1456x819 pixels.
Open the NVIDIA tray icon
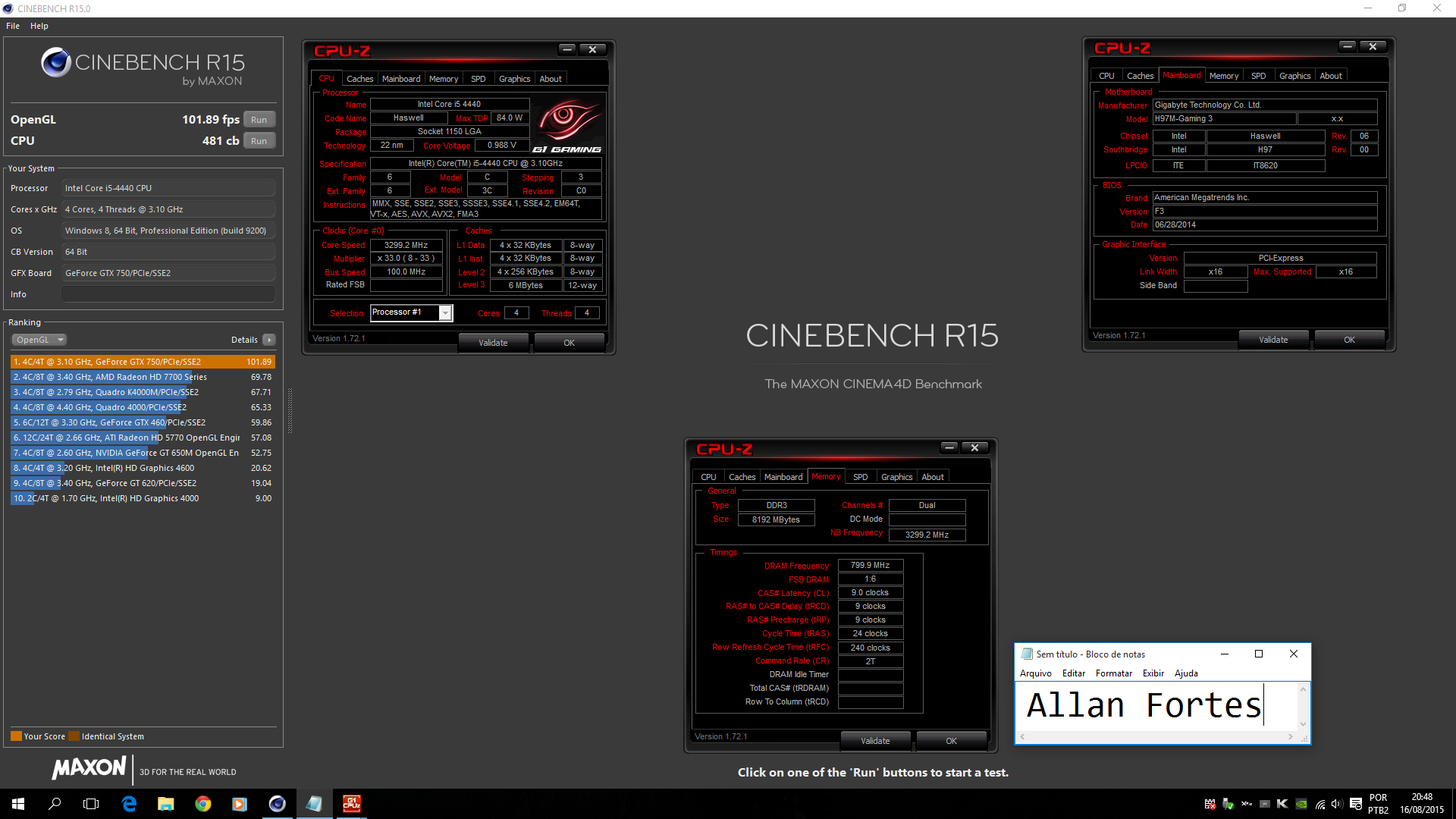tap(1301, 804)
